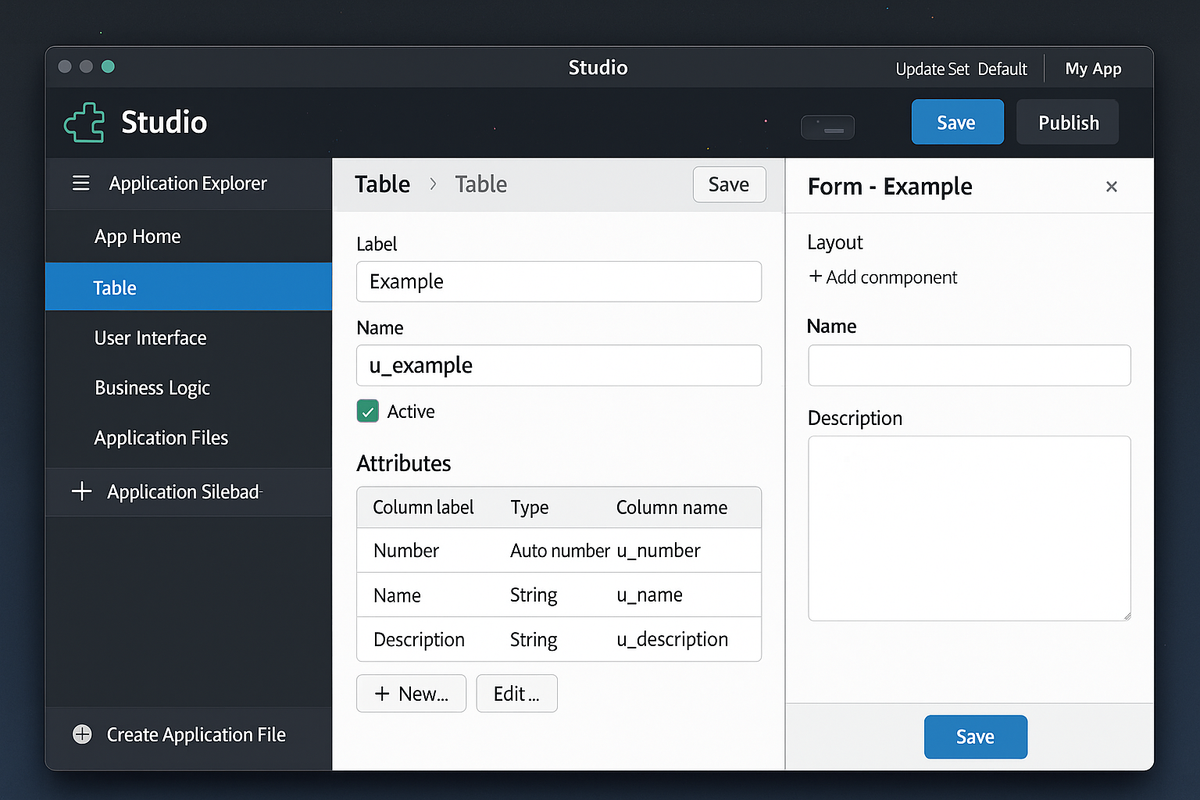
Task: Open the Update Set Default selector
Action: [x=961, y=69]
